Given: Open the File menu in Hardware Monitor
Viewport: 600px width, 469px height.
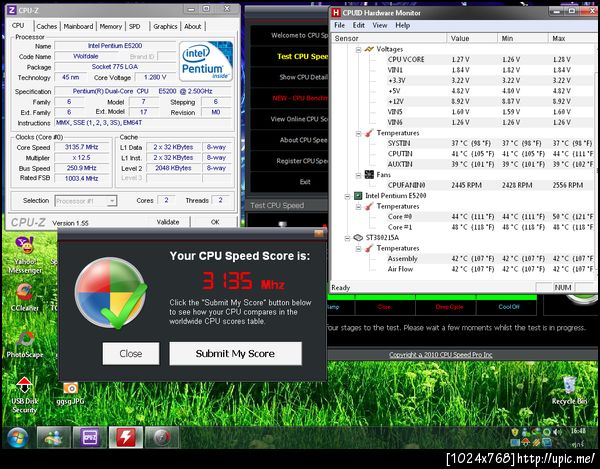Looking at the screenshot, I should click(339, 25).
